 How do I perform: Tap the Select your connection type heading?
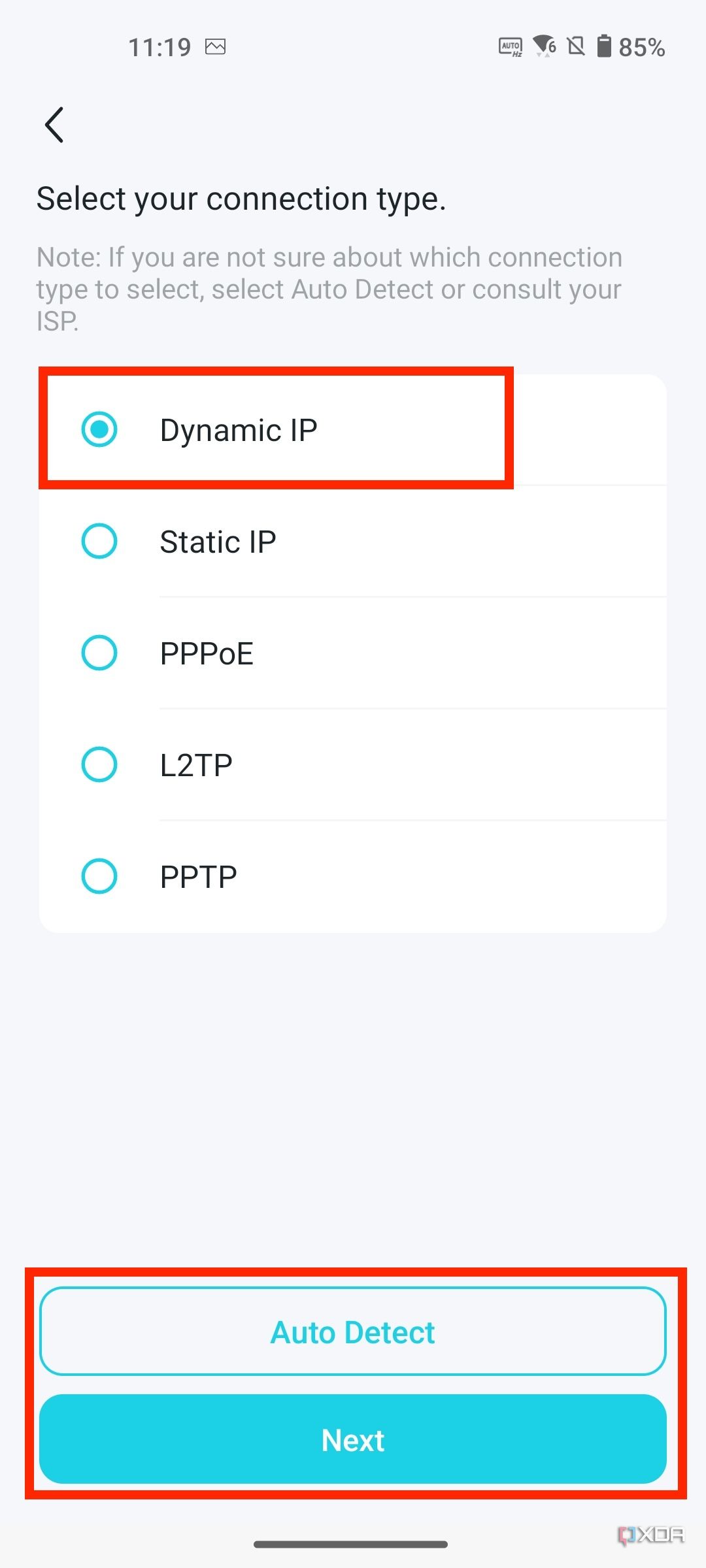pyautogui.click(x=242, y=198)
